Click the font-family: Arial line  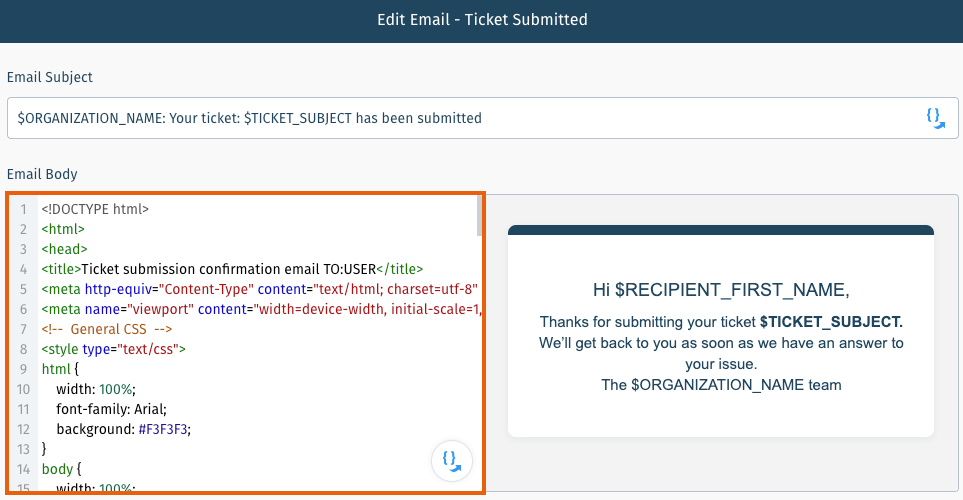(x=111, y=409)
